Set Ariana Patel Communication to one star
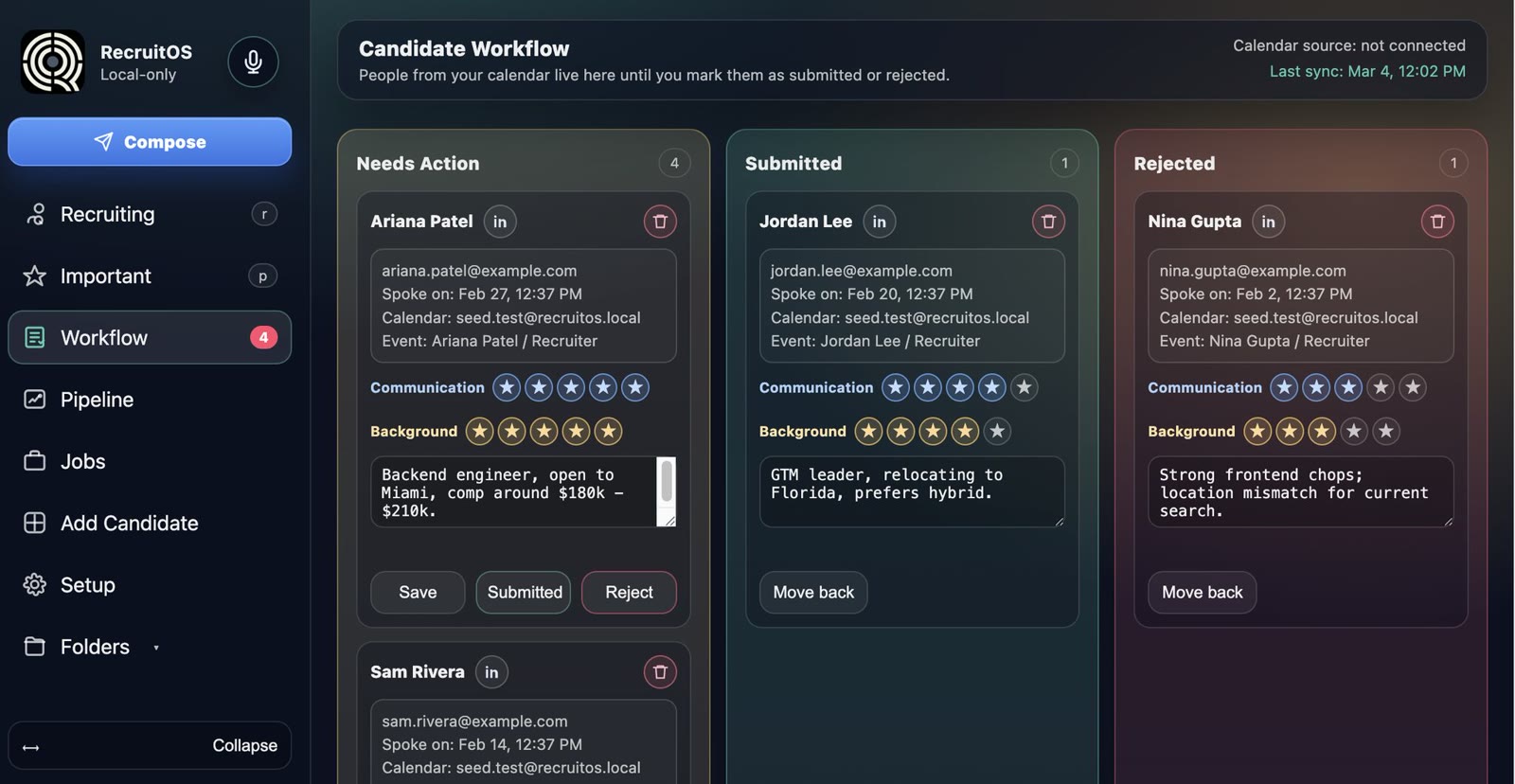Image resolution: width=1515 pixels, height=784 pixels. point(507,387)
